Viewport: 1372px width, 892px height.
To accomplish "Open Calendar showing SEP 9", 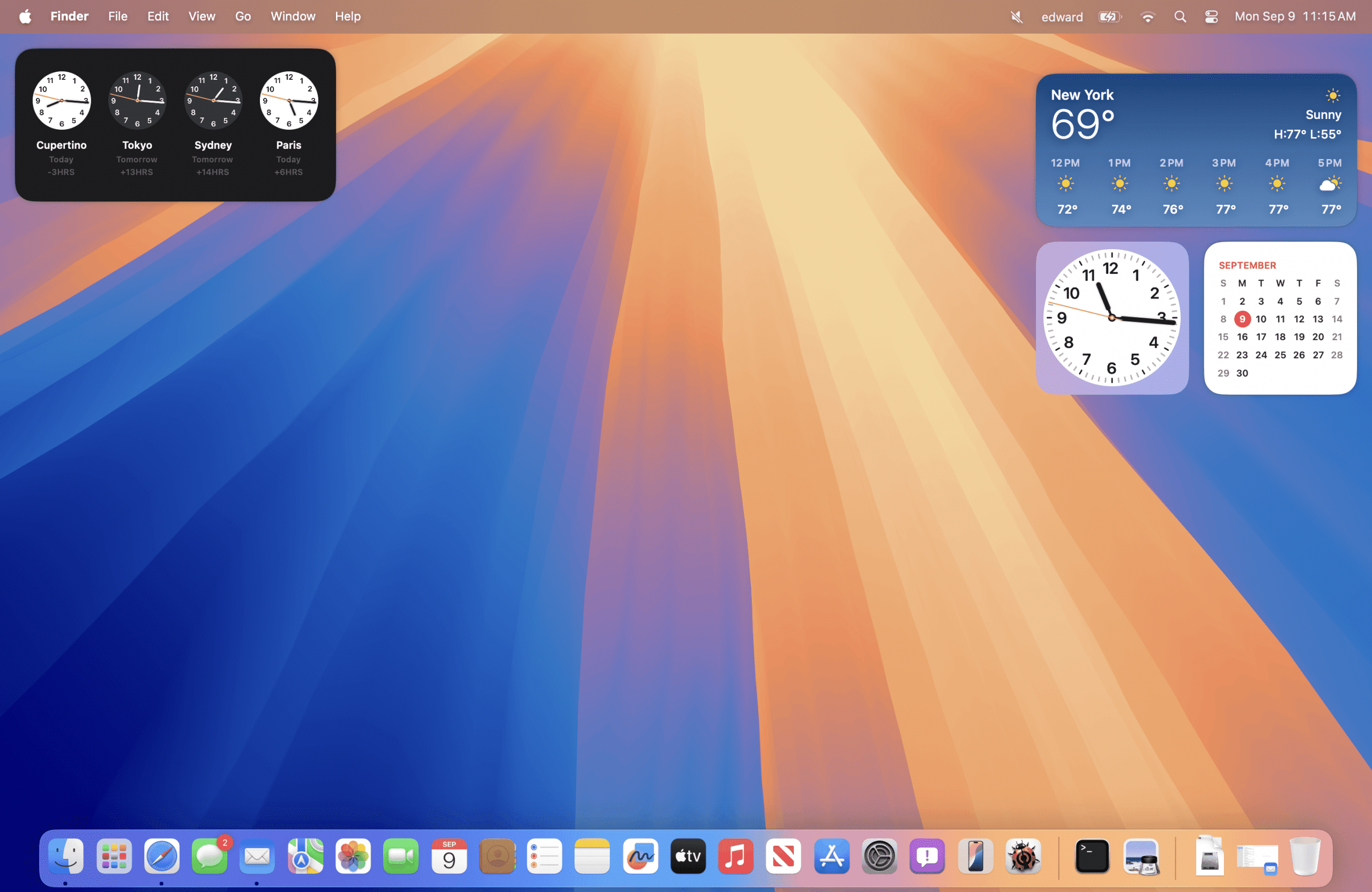I will [x=449, y=856].
